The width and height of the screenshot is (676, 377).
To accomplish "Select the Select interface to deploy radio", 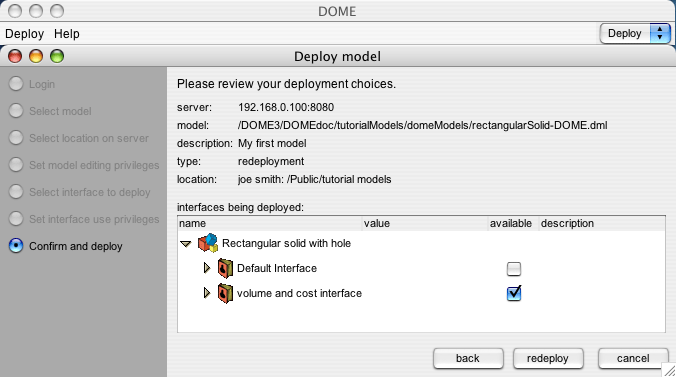I will pyautogui.click(x=16, y=192).
